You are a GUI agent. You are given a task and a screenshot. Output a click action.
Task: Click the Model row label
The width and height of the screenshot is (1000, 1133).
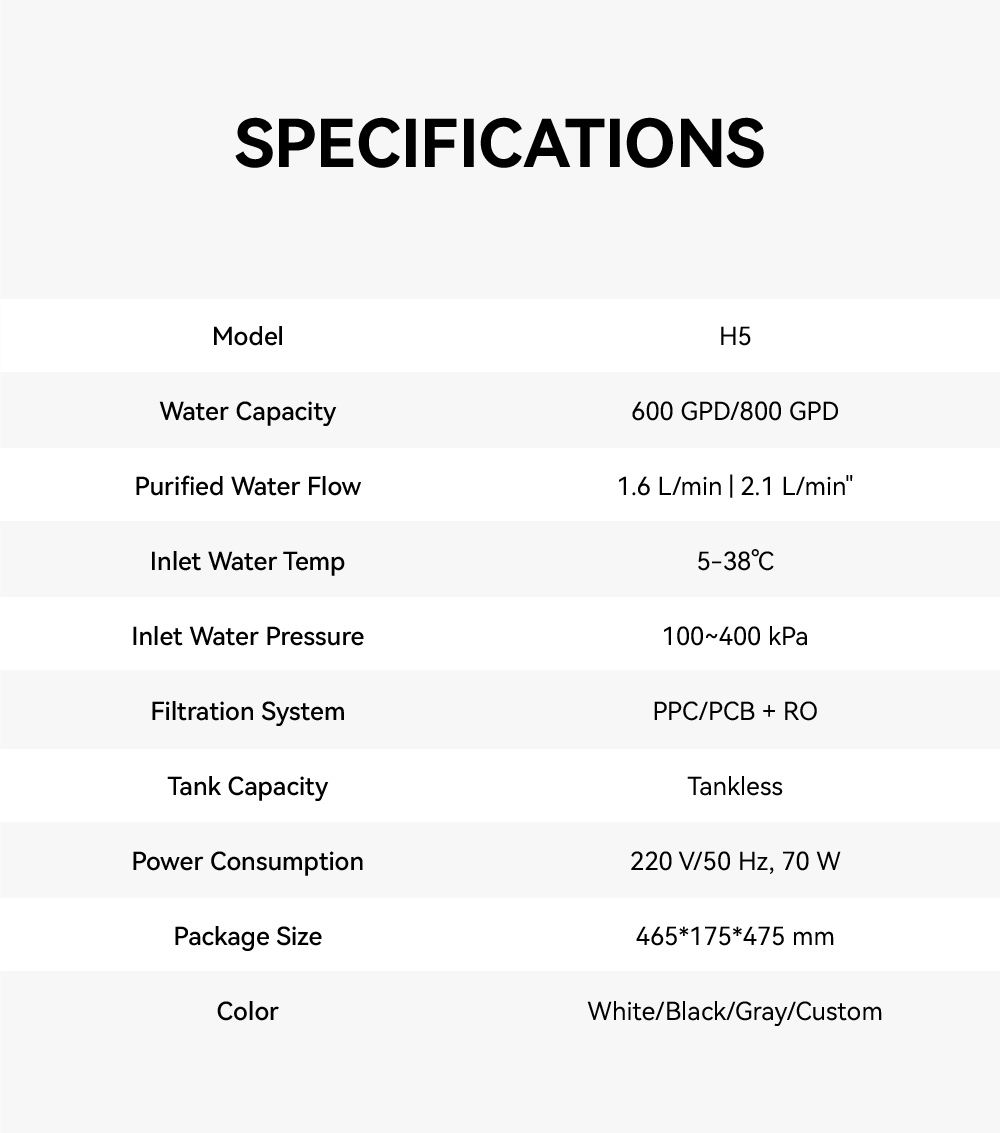248,337
